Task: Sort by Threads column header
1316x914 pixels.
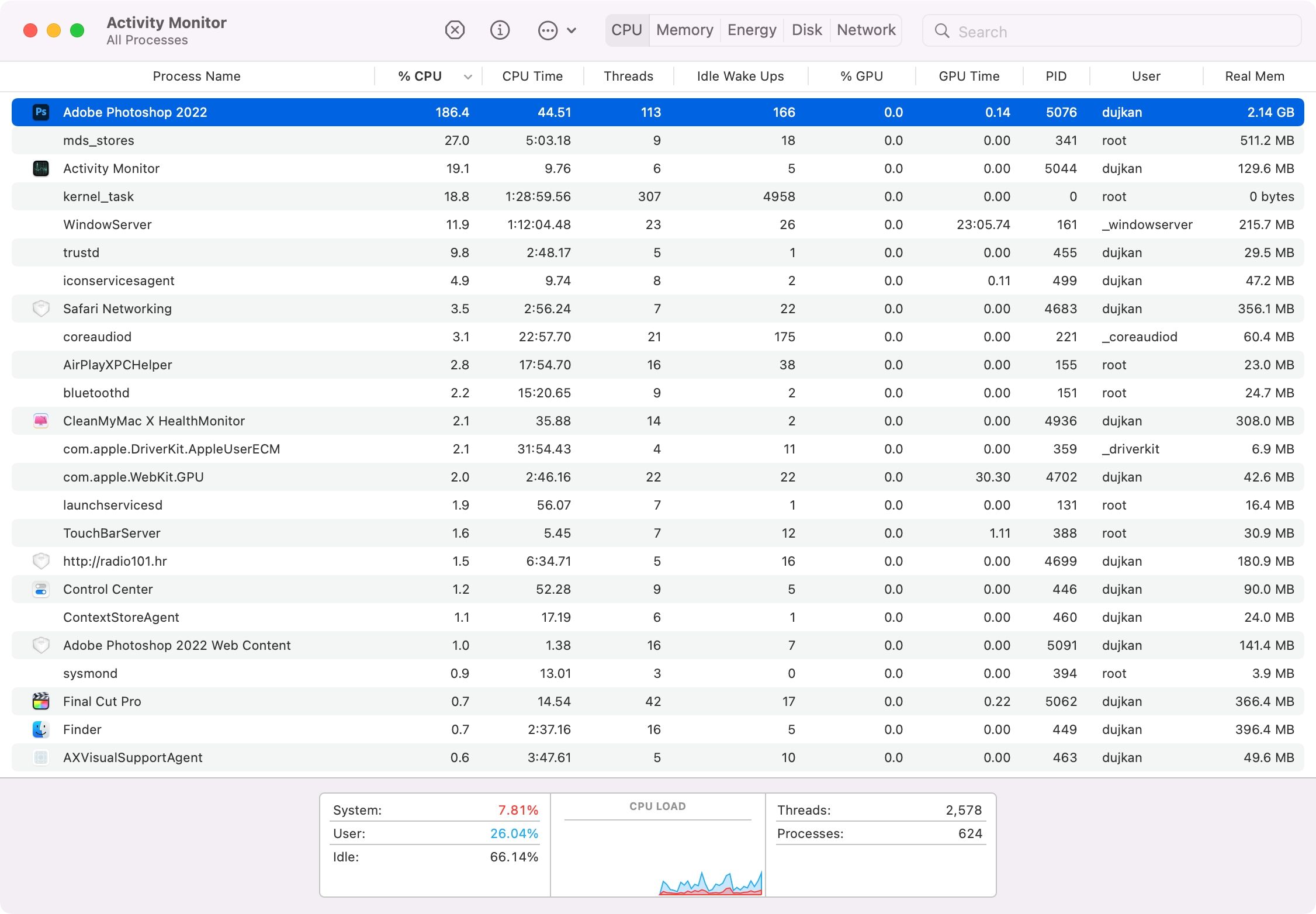Action: [x=628, y=76]
